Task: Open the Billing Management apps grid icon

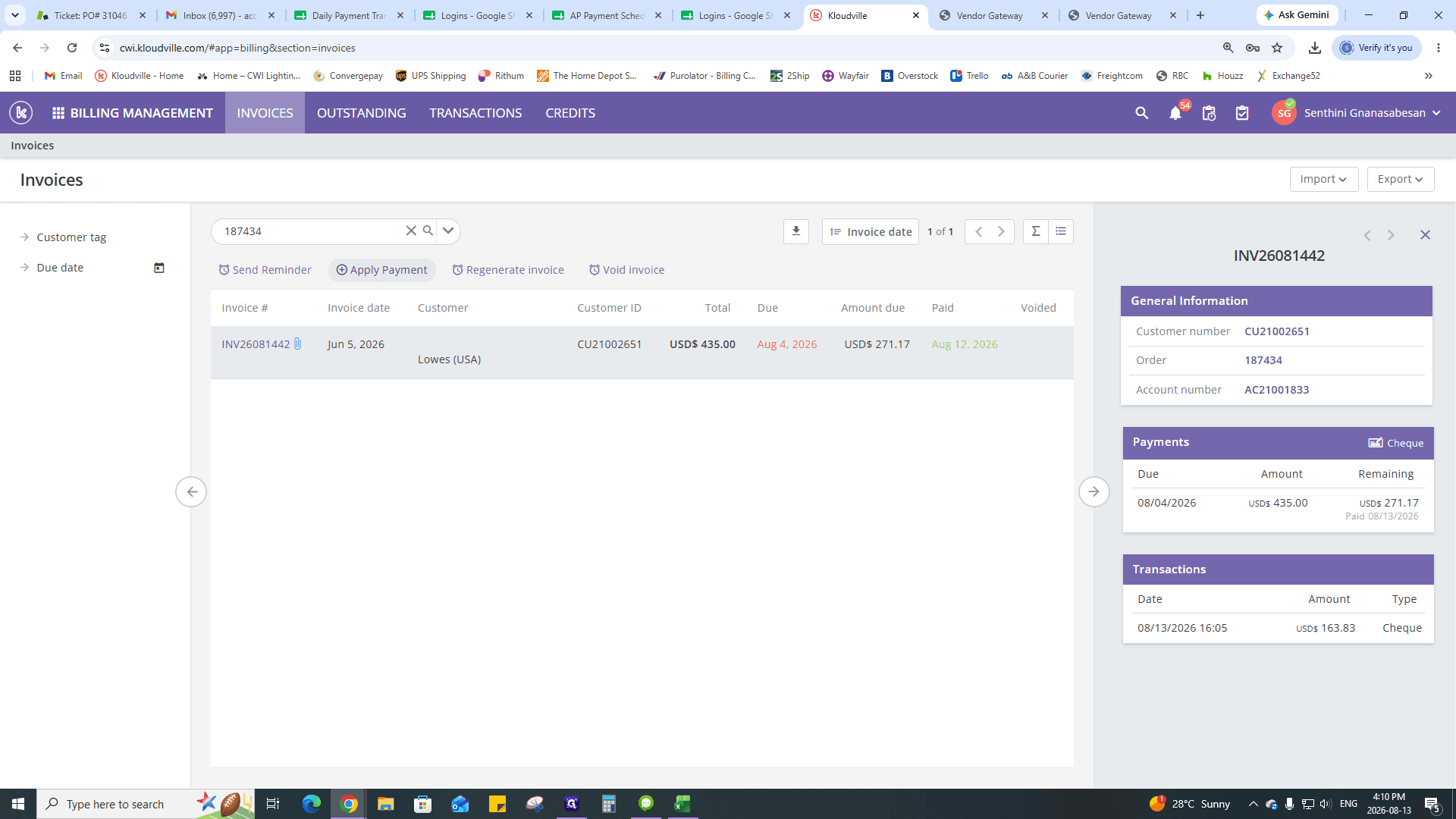Action: (x=58, y=113)
